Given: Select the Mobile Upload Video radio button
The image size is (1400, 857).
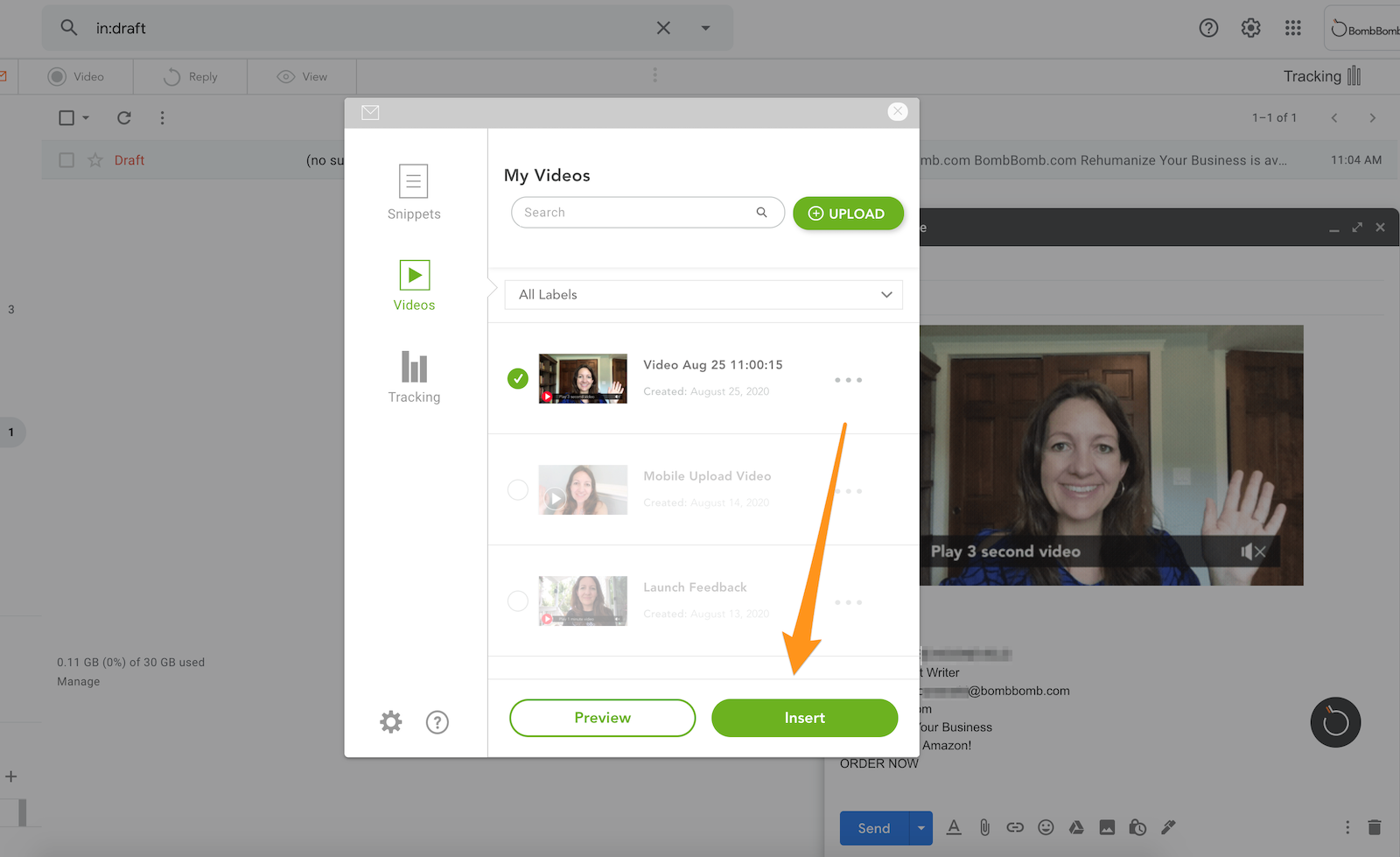Looking at the screenshot, I should coord(518,489).
